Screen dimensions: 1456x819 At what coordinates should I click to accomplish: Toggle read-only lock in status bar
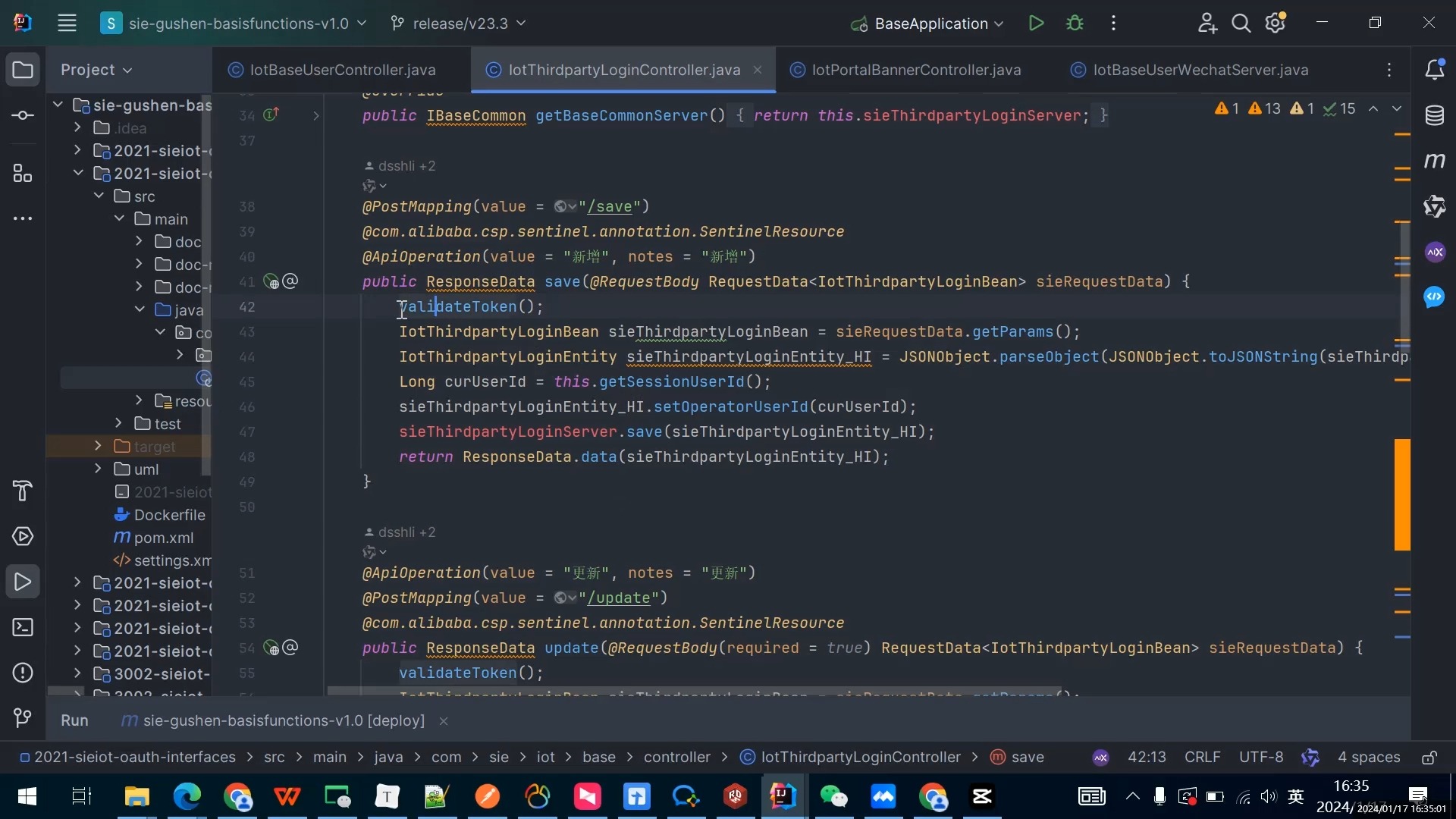(1429, 758)
